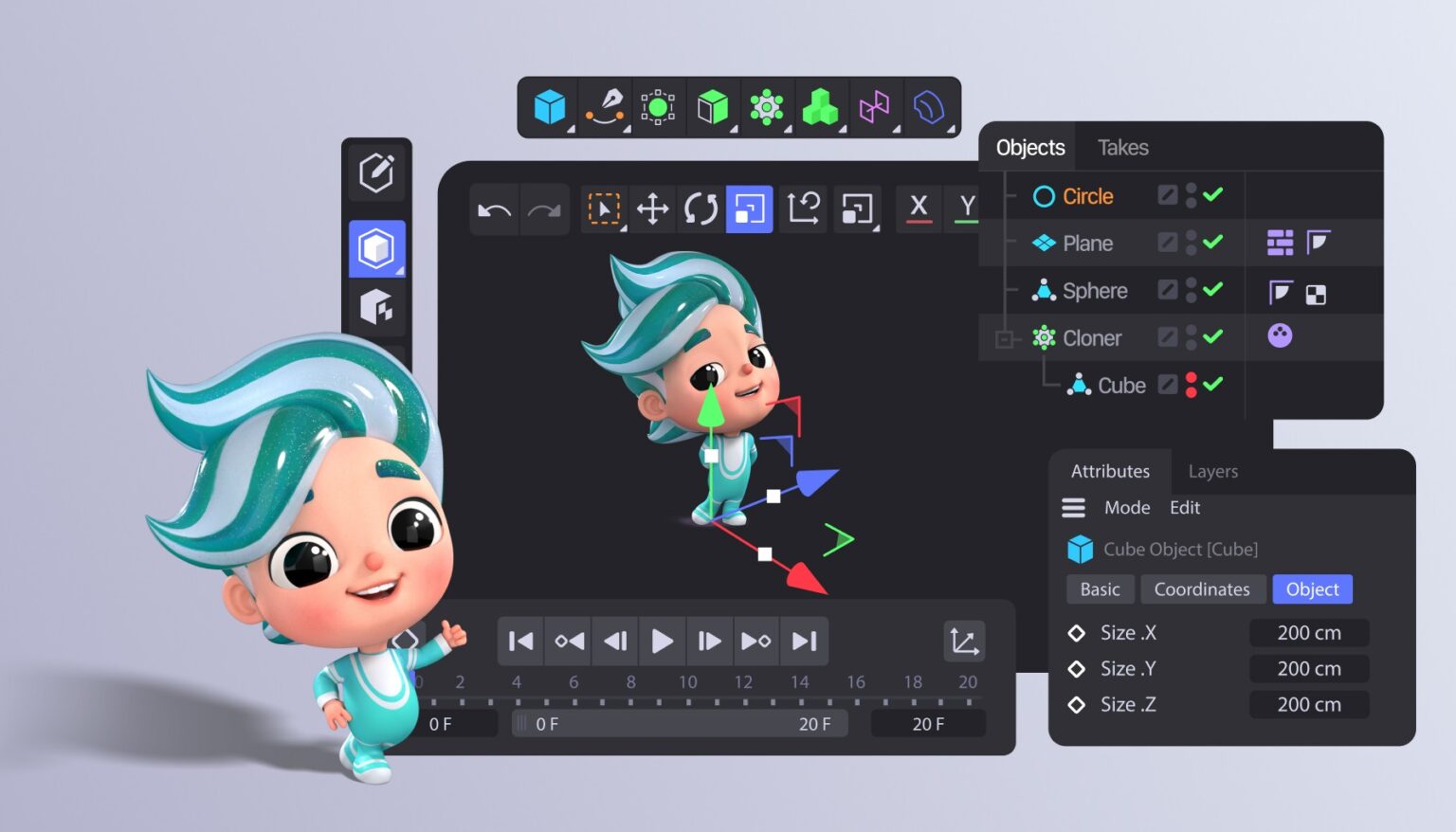Screen dimensions: 1456x832
Task: Open the Mode menu in the Attributes panel
Action: (1127, 508)
